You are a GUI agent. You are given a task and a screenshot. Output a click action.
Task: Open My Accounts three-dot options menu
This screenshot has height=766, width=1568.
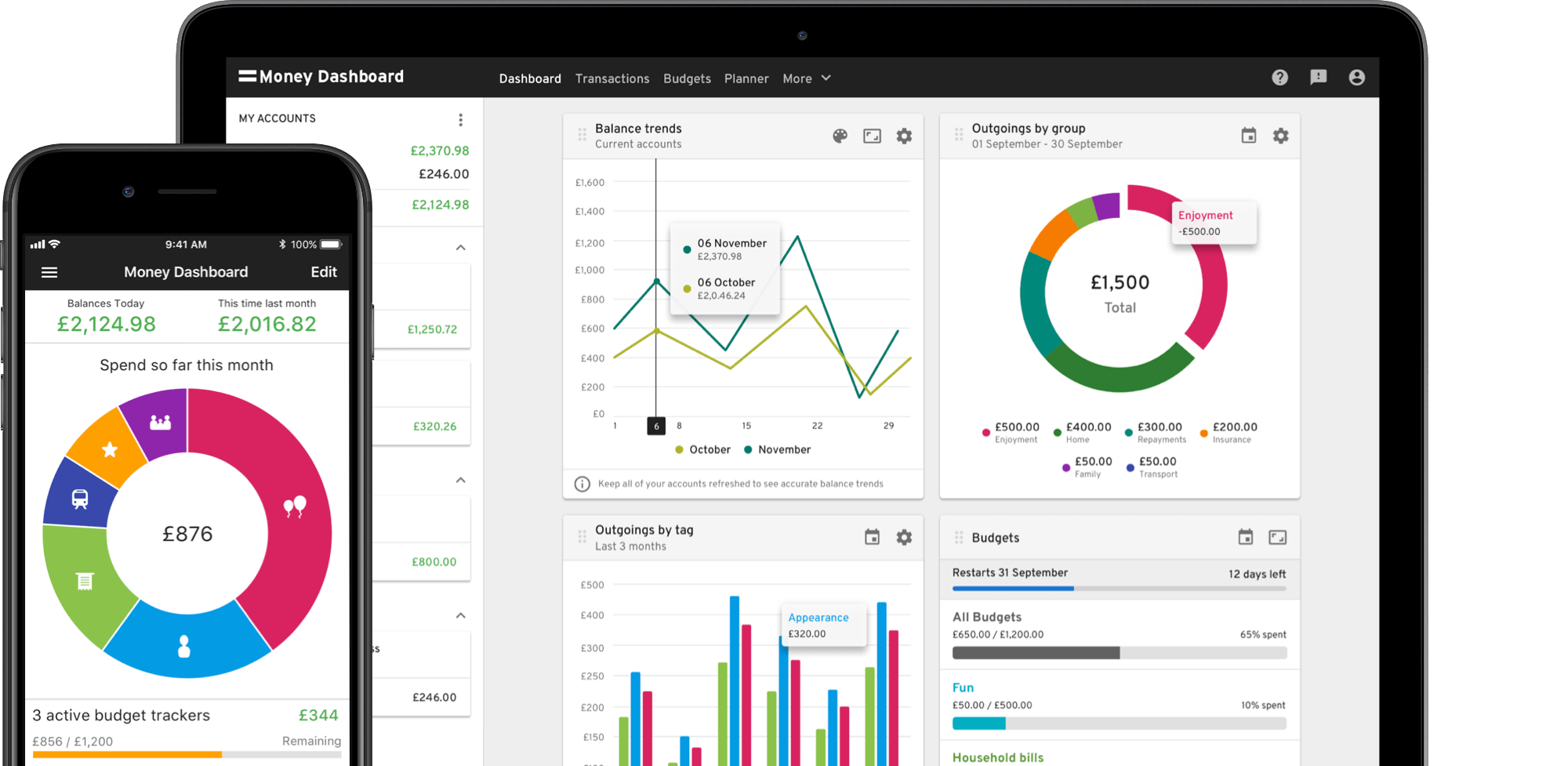pos(460,120)
